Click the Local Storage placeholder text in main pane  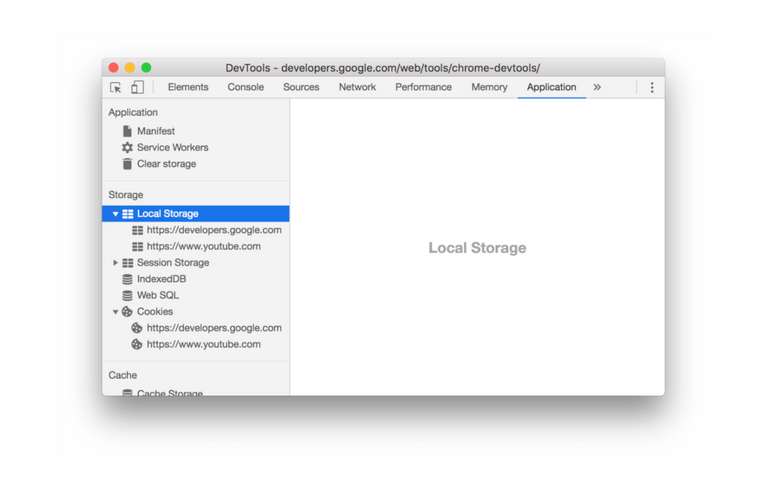477,248
